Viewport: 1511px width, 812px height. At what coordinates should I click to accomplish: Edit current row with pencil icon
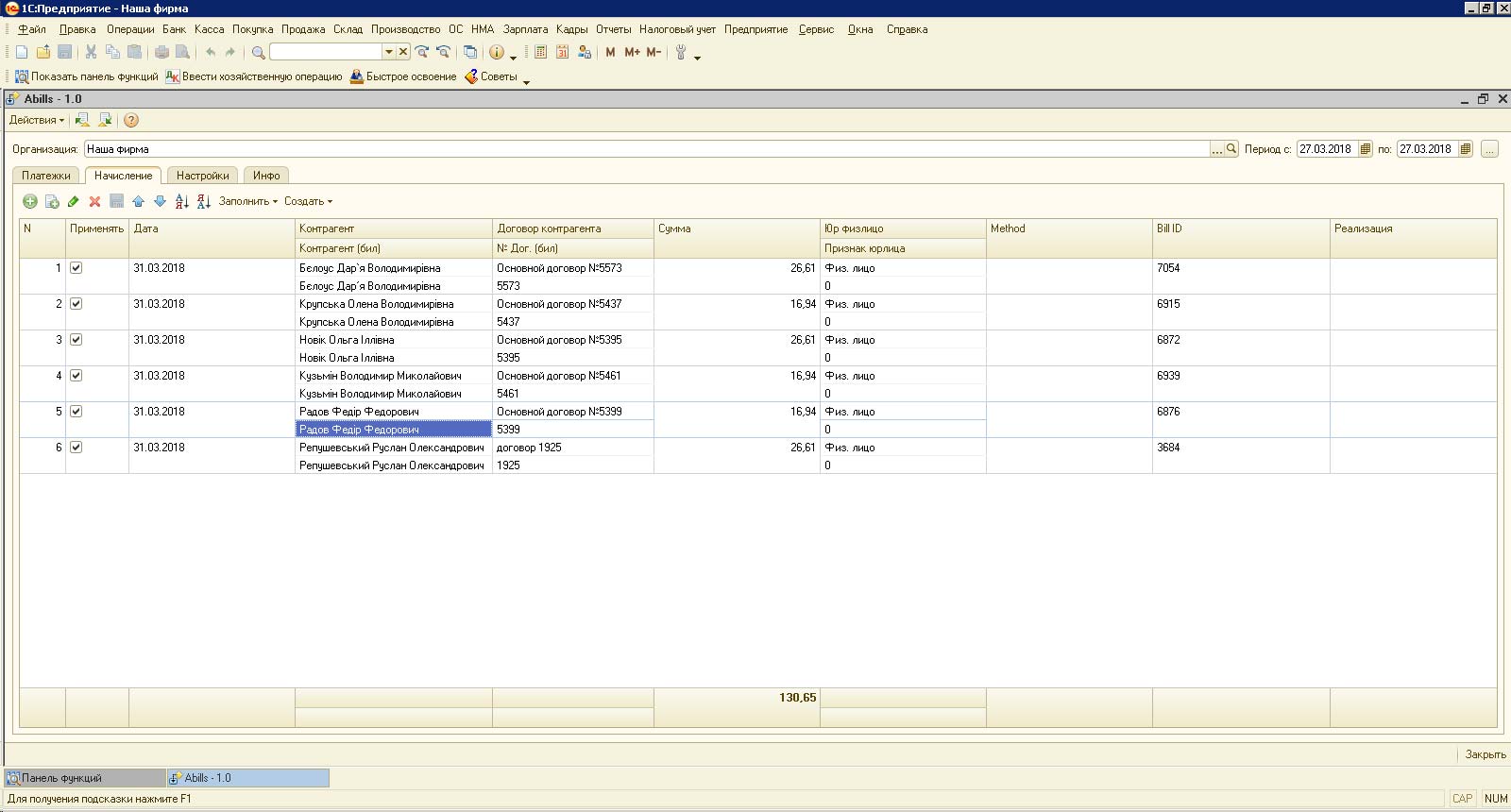74,201
